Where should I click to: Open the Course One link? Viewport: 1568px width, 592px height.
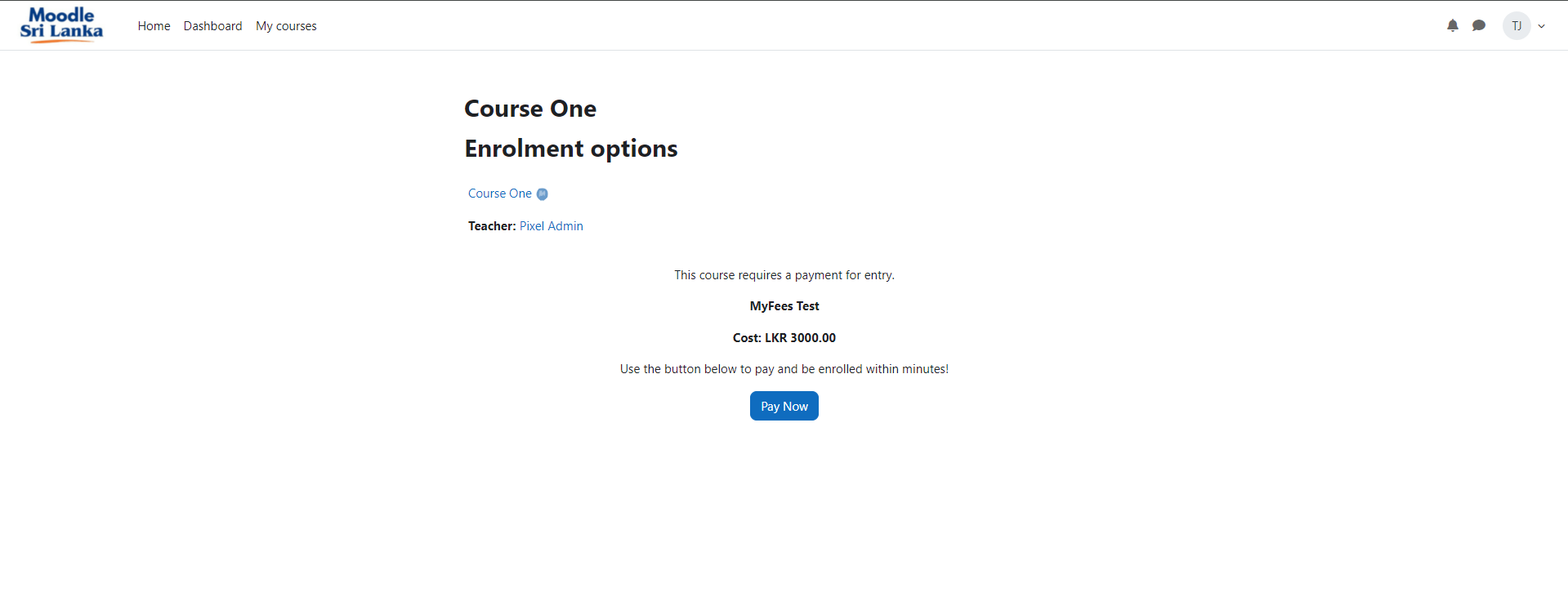point(500,194)
